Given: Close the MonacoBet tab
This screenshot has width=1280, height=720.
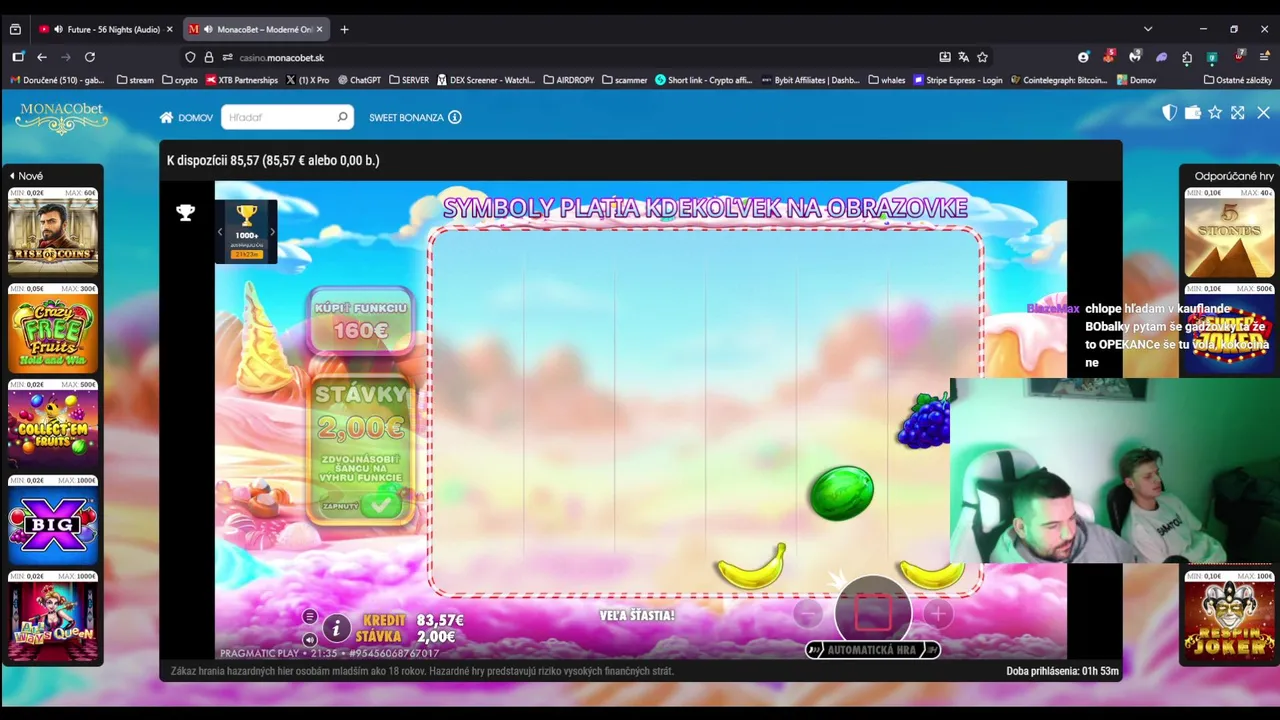Looking at the screenshot, I should (x=317, y=29).
